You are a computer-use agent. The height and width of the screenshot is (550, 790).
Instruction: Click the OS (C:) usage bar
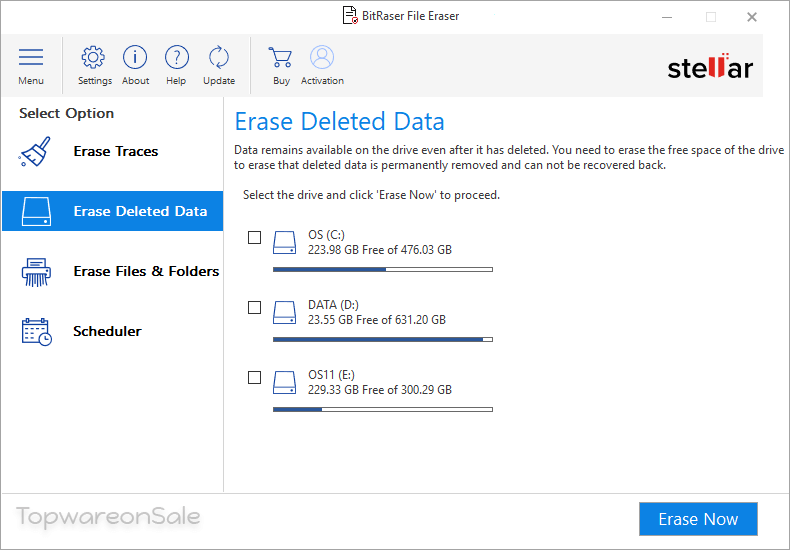click(383, 269)
